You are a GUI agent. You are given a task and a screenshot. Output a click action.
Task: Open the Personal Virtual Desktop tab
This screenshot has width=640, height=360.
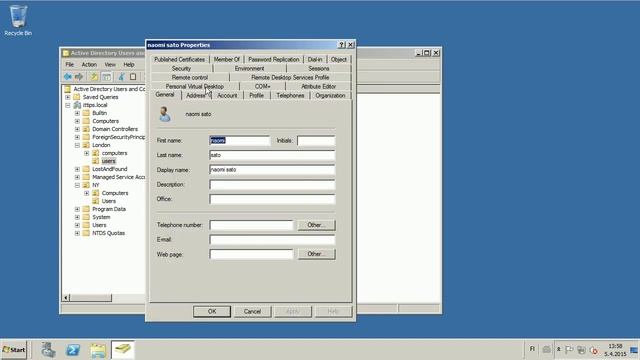click(x=195, y=87)
